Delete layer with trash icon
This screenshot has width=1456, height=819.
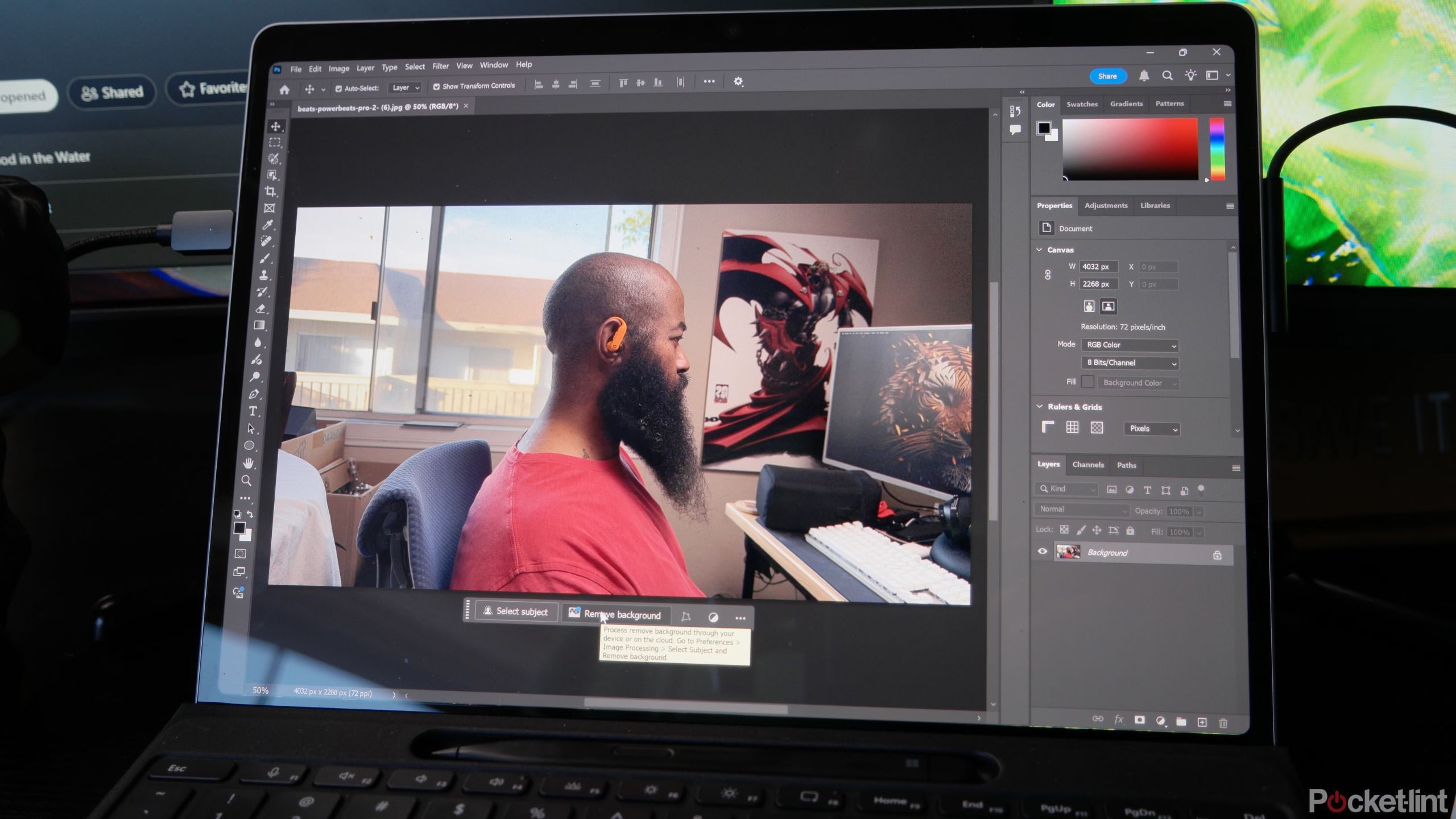point(1223,722)
